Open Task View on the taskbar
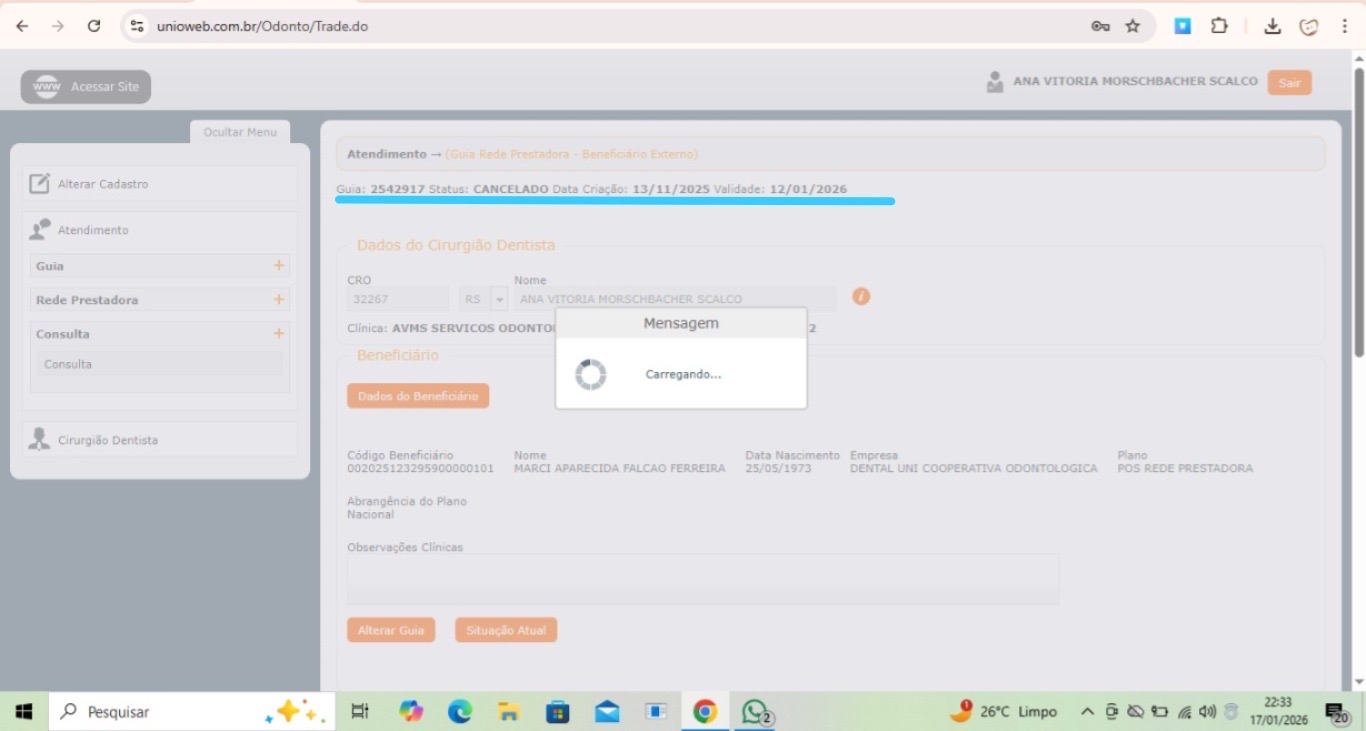Viewport: 1366px width, 731px height. coord(360,712)
